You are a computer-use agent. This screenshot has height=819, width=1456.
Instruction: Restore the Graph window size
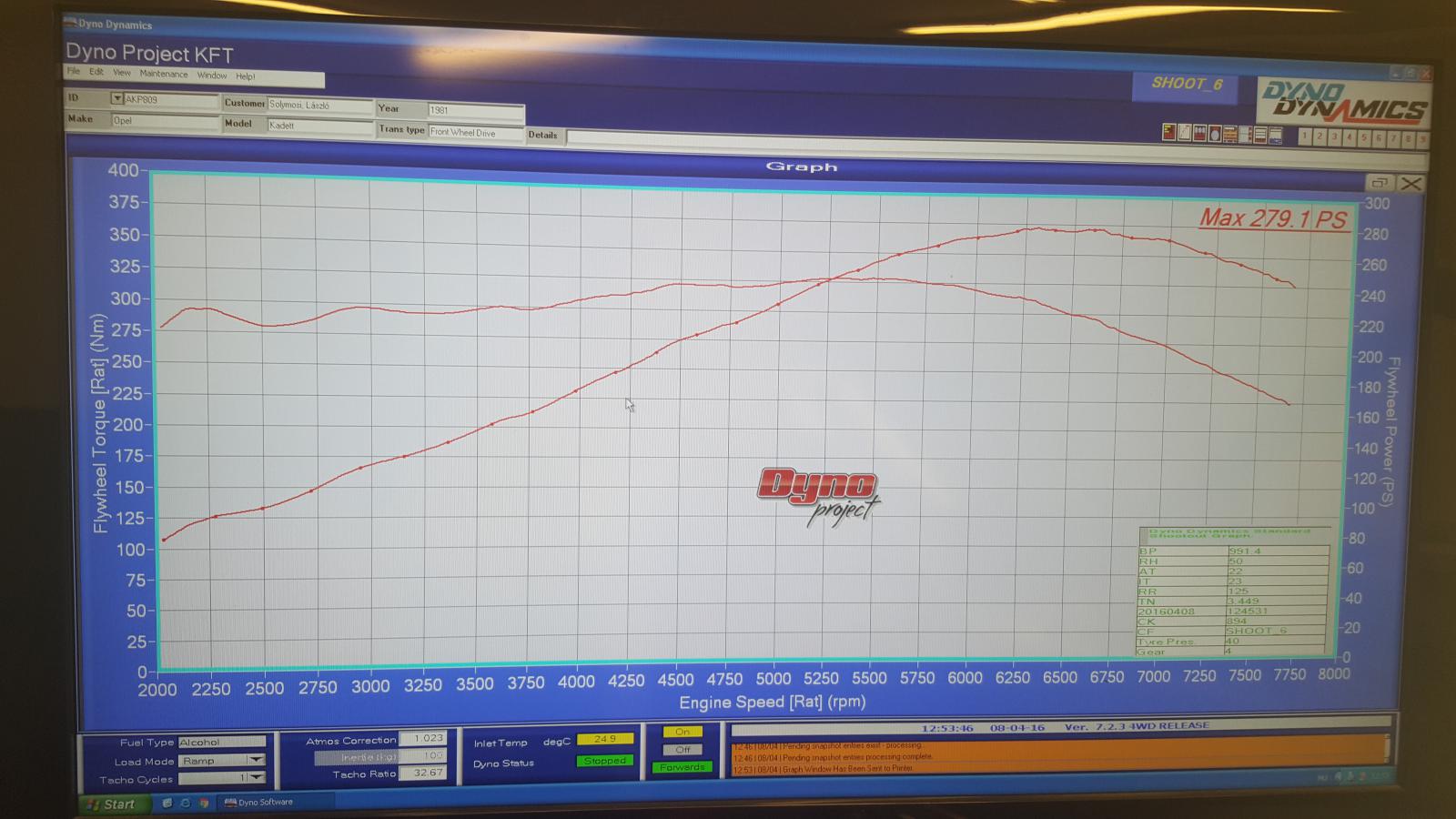click(x=1380, y=183)
